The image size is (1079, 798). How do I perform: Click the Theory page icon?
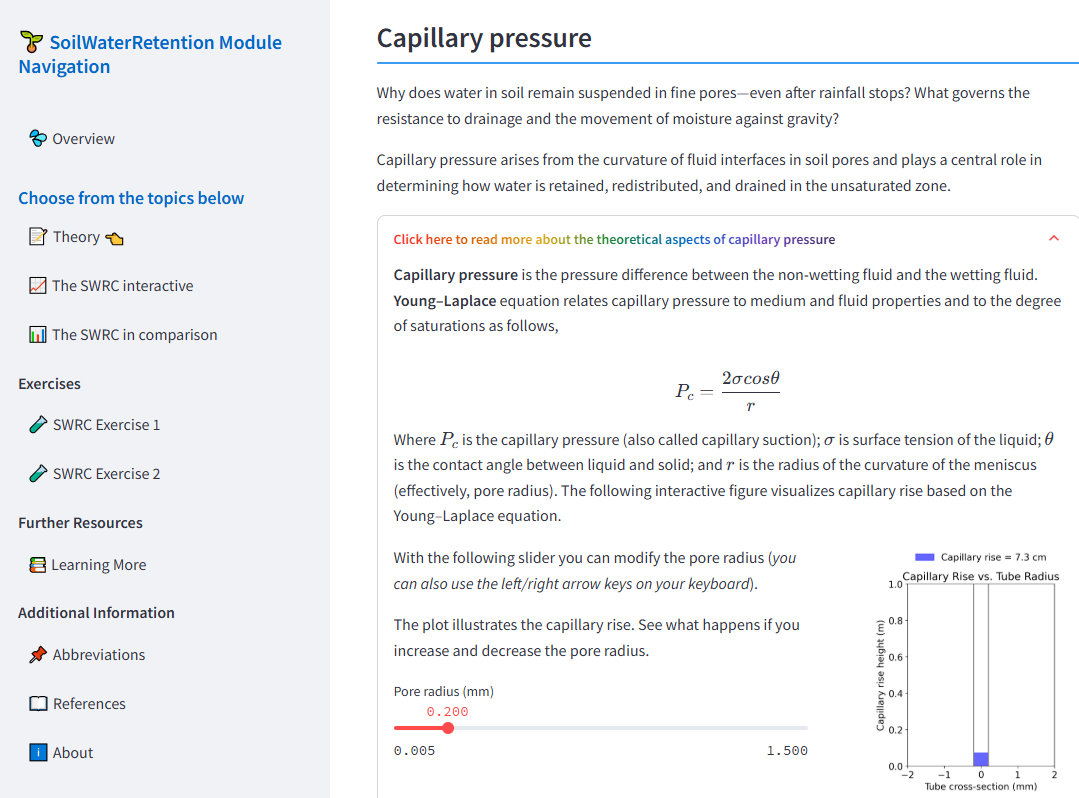click(x=40, y=236)
